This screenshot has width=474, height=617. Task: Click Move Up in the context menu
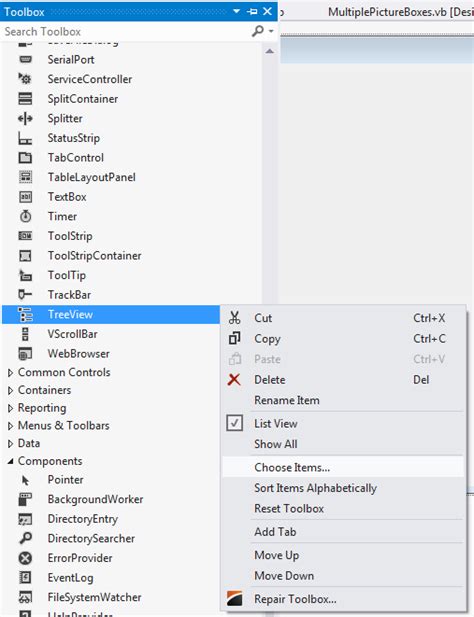(x=344, y=555)
